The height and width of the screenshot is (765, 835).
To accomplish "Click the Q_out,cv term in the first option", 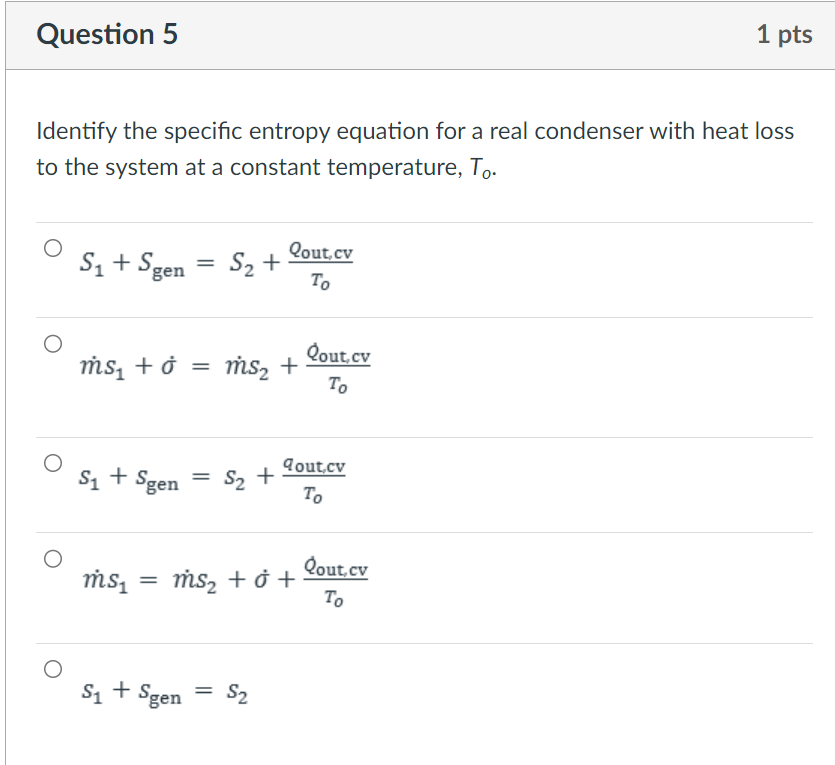I will pyautogui.click(x=320, y=250).
